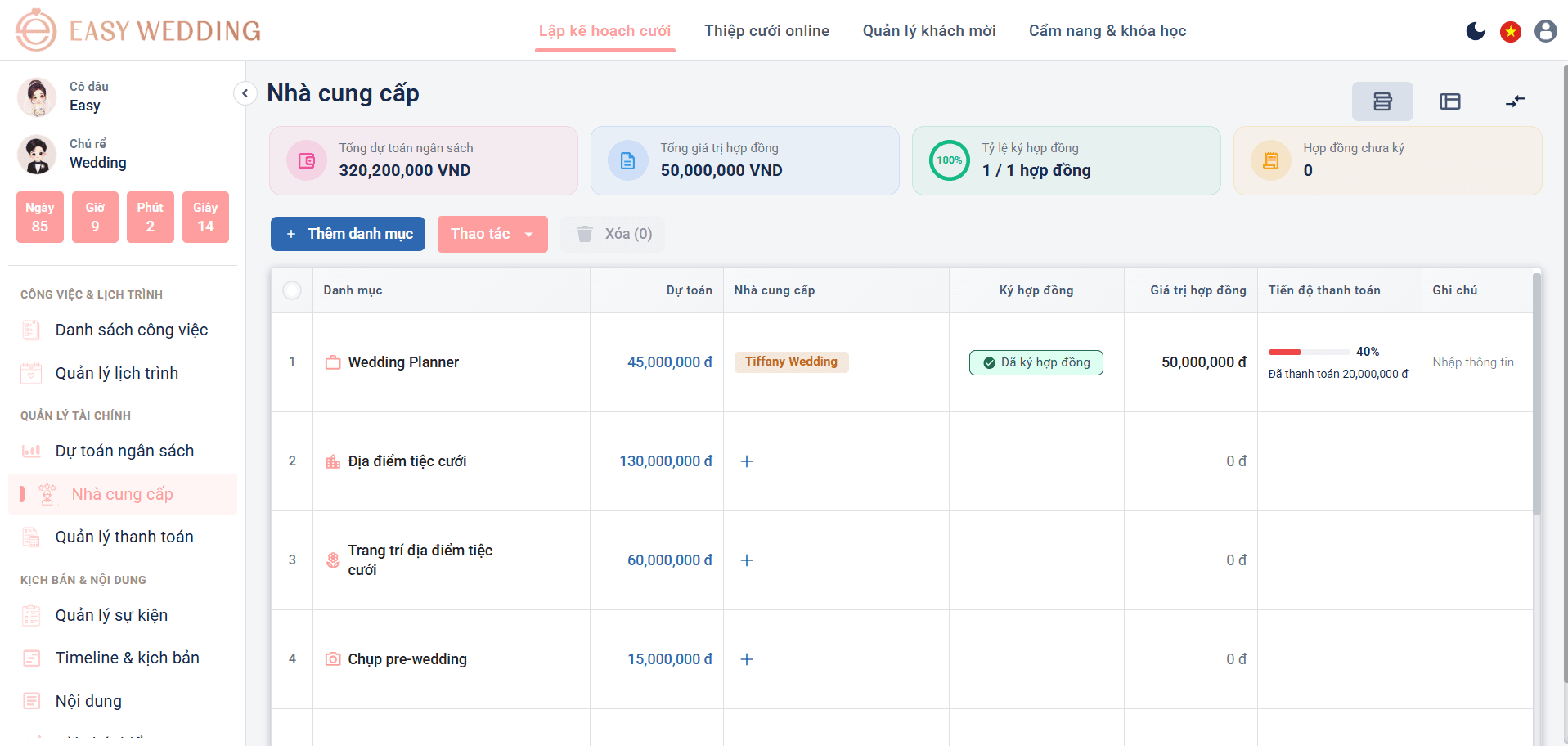Viewport: 1568px width, 746px height.
Task: Click the compact collapse arrows icon
Action: [x=1516, y=101]
